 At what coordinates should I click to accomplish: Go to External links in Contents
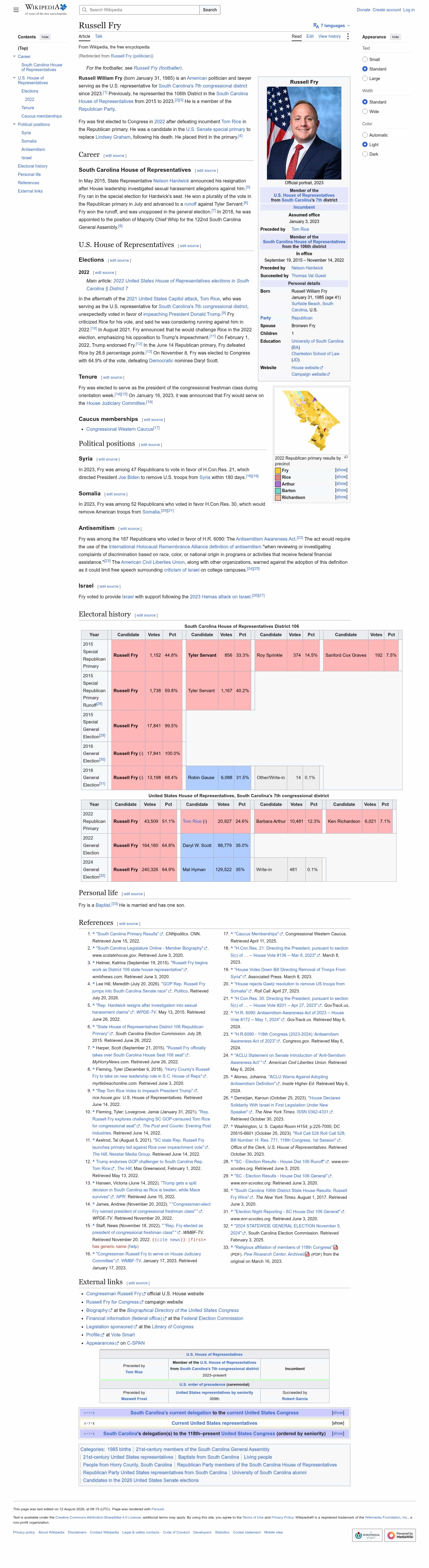[30, 191]
